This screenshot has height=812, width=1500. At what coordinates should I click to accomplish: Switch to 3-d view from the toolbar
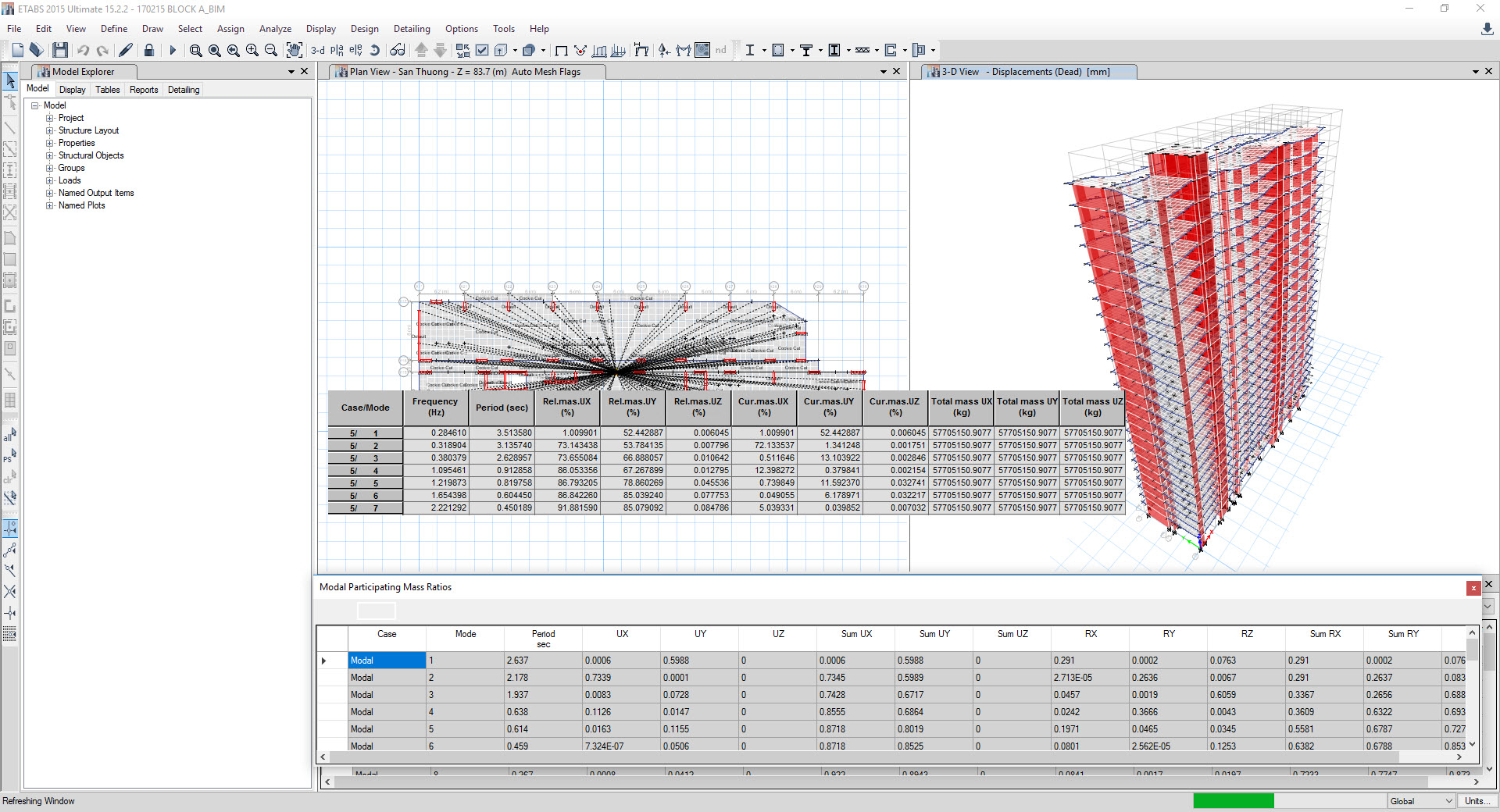tap(318, 50)
